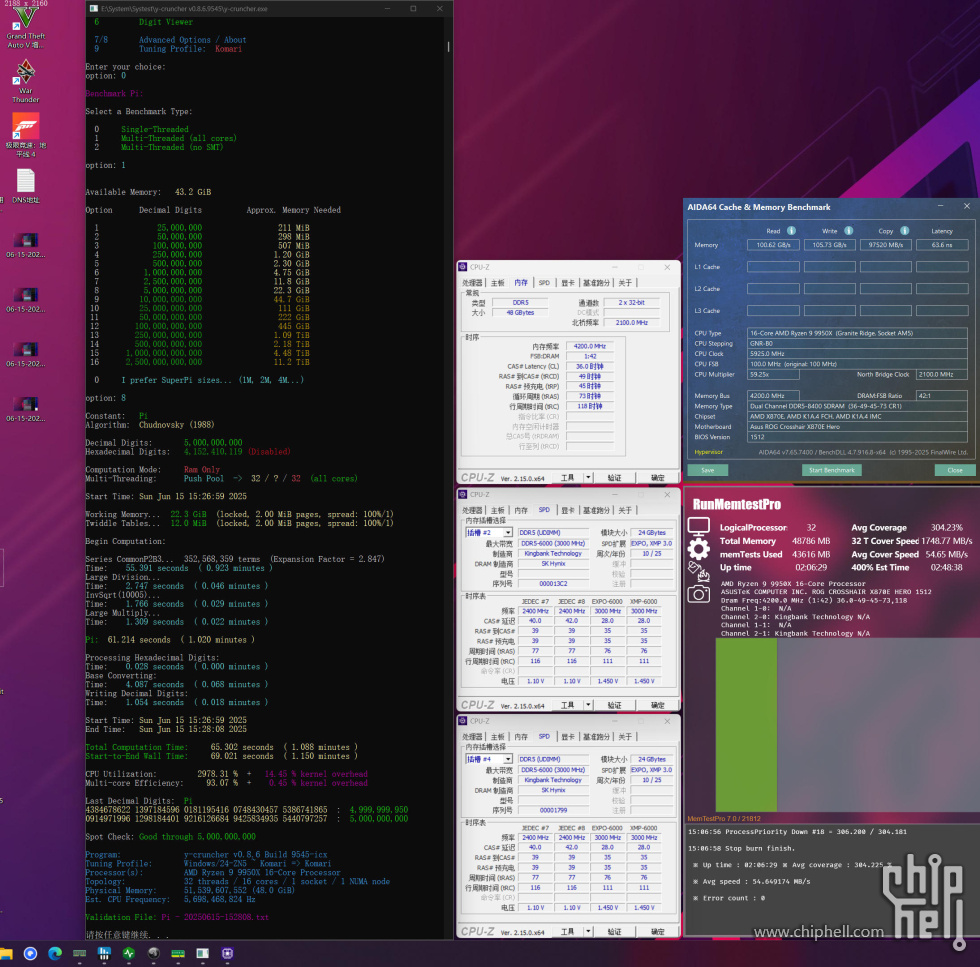Click Save button in AIDA64 benchmark
The height and width of the screenshot is (967, 980).
(x=708, y=470)
